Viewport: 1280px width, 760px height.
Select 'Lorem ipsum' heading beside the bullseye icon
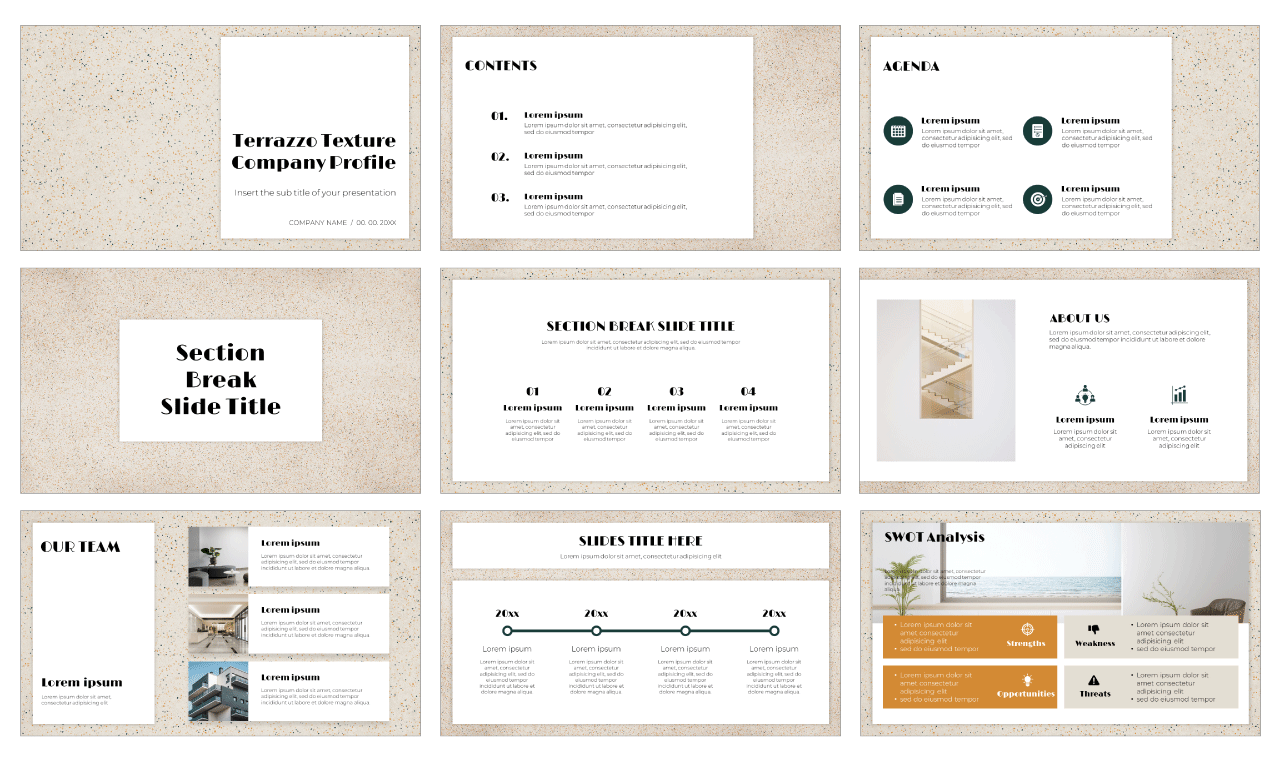1090,188
